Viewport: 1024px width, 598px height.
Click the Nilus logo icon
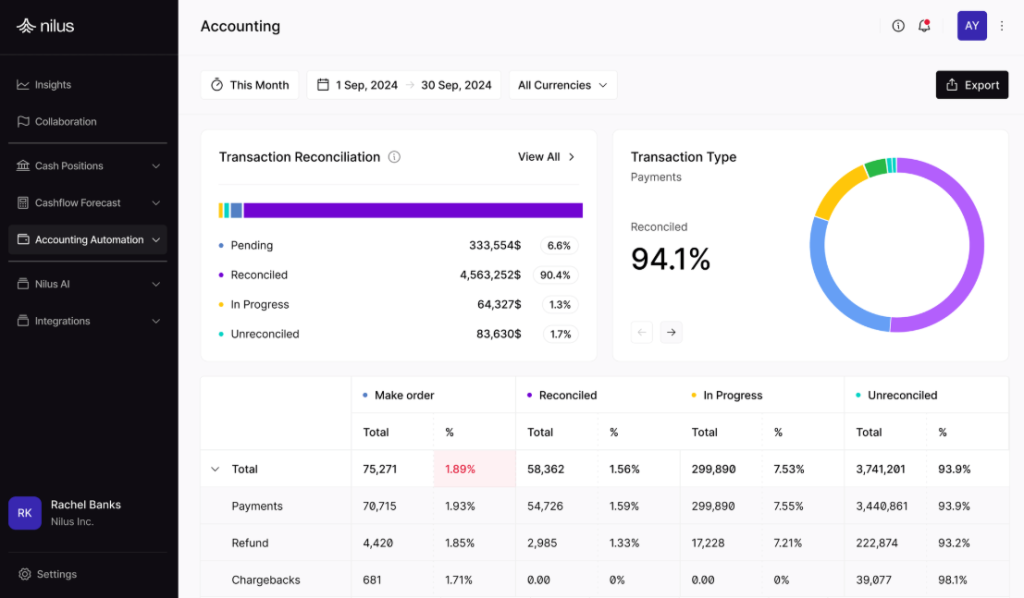[x=26, y=26]
